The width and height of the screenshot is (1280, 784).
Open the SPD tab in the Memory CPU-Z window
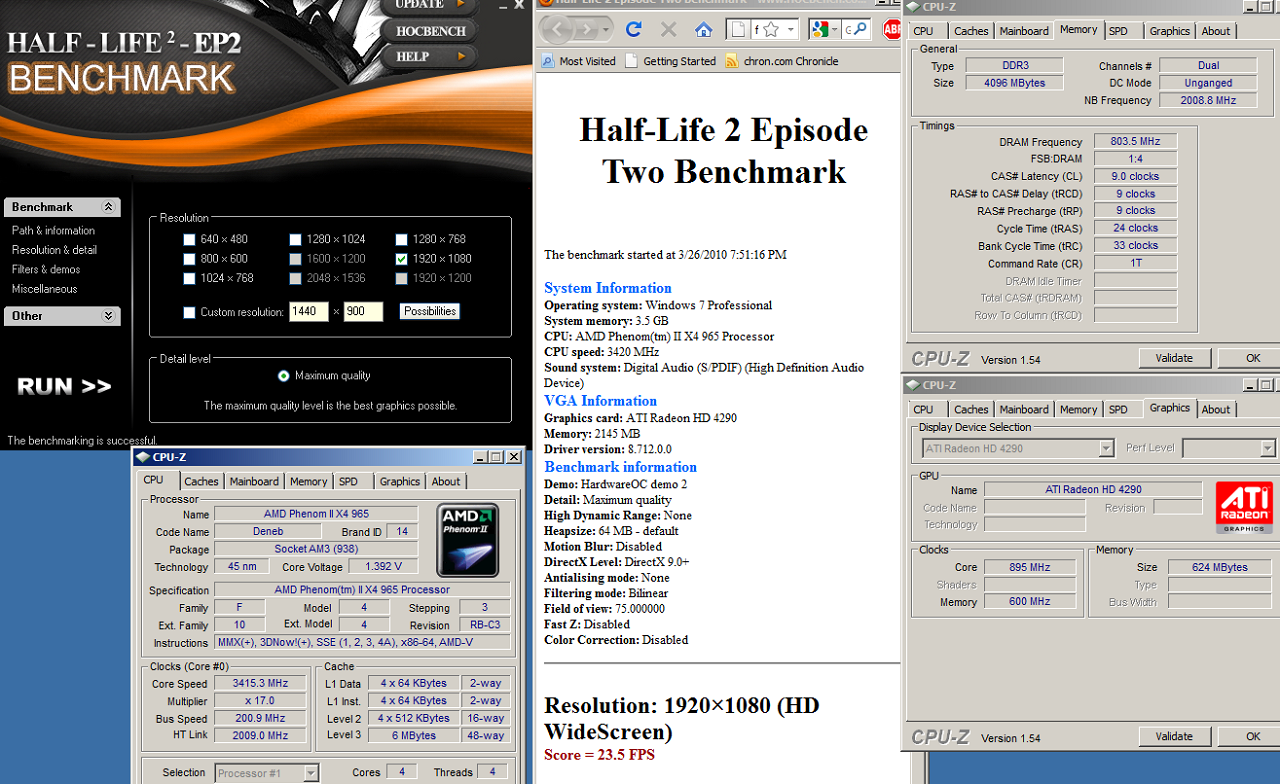pos(1118,31)
